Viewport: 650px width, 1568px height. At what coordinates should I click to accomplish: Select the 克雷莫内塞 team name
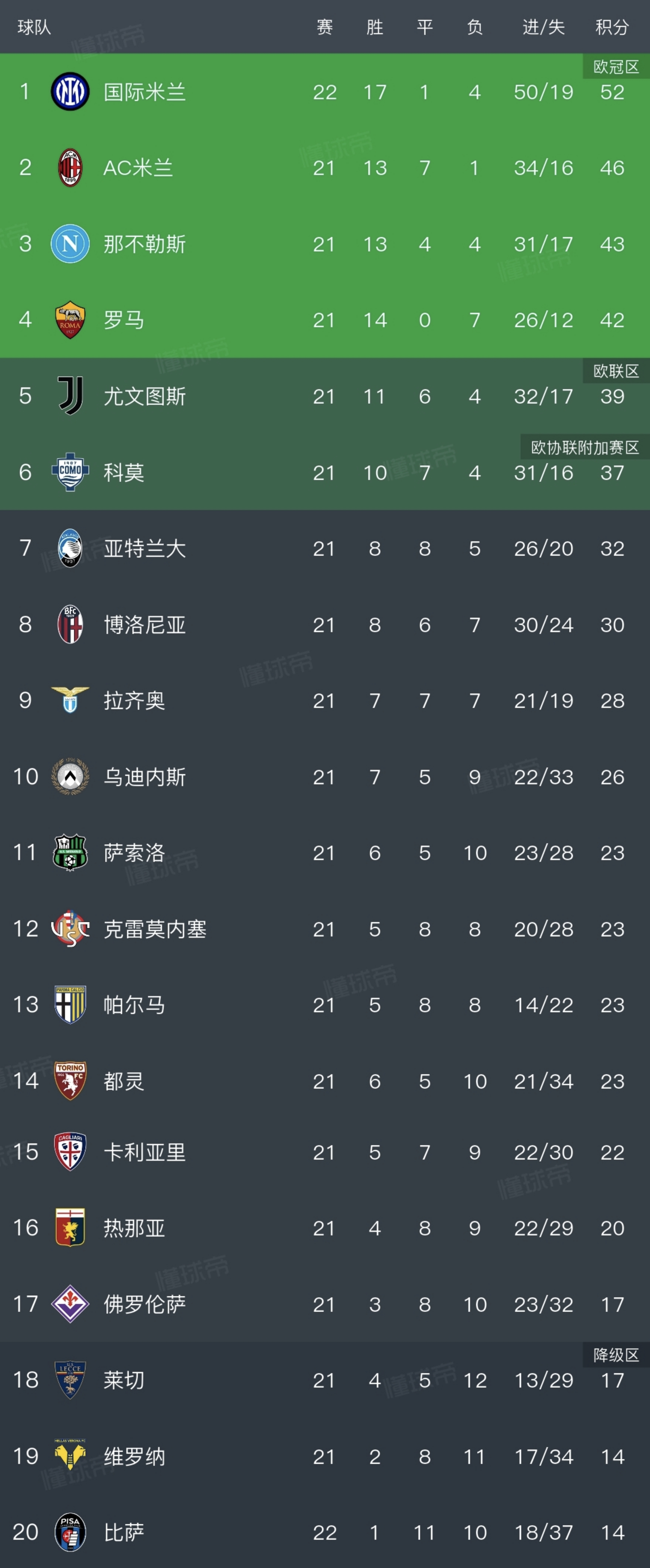(x=155, y=929)
